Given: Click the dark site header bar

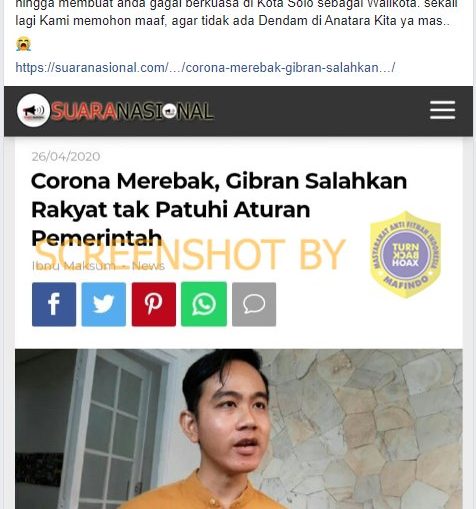Looking at the screenshot, I should (238, 111).
